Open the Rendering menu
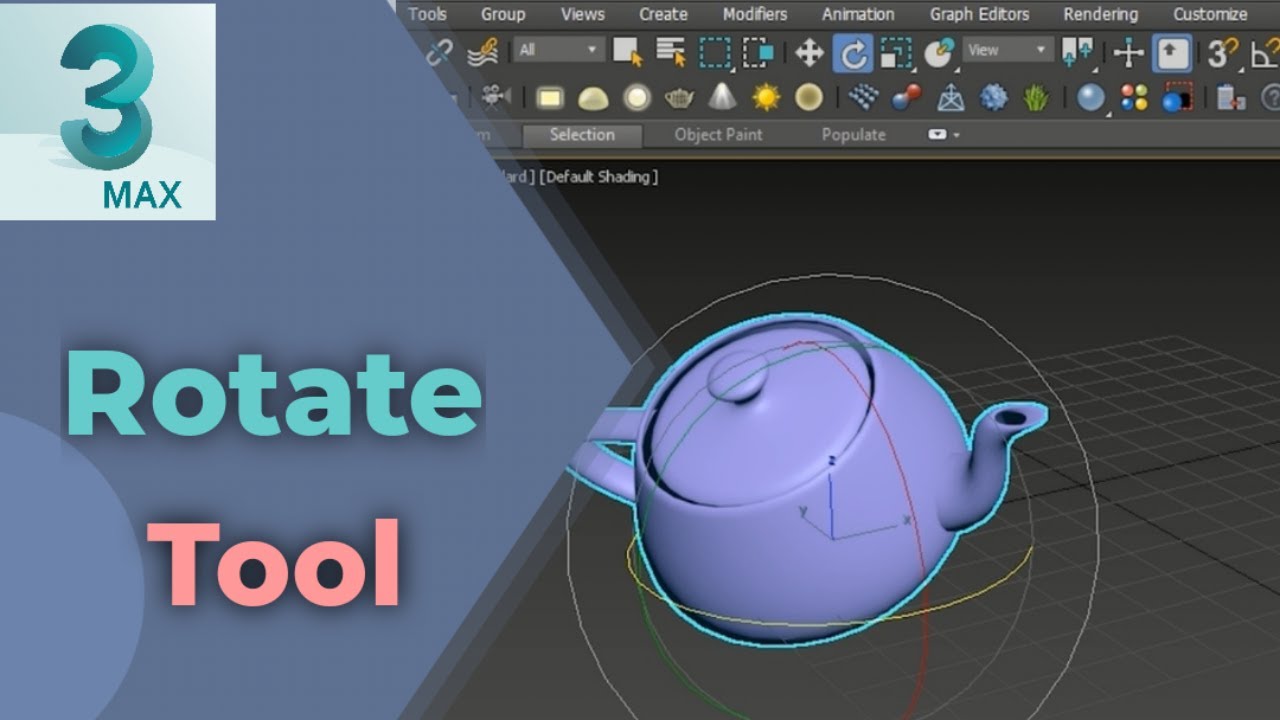The image size is (1280, 720). pos(1100,14)
